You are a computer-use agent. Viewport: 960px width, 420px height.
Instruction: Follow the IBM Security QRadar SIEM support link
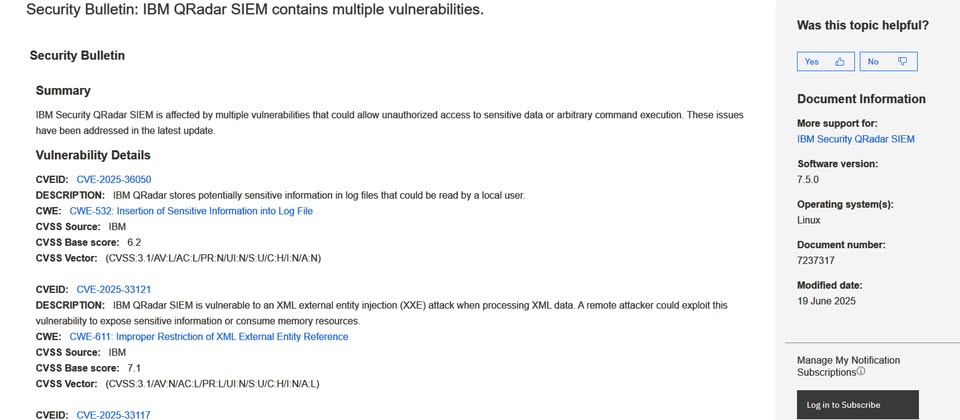click(x=856, y=139)
